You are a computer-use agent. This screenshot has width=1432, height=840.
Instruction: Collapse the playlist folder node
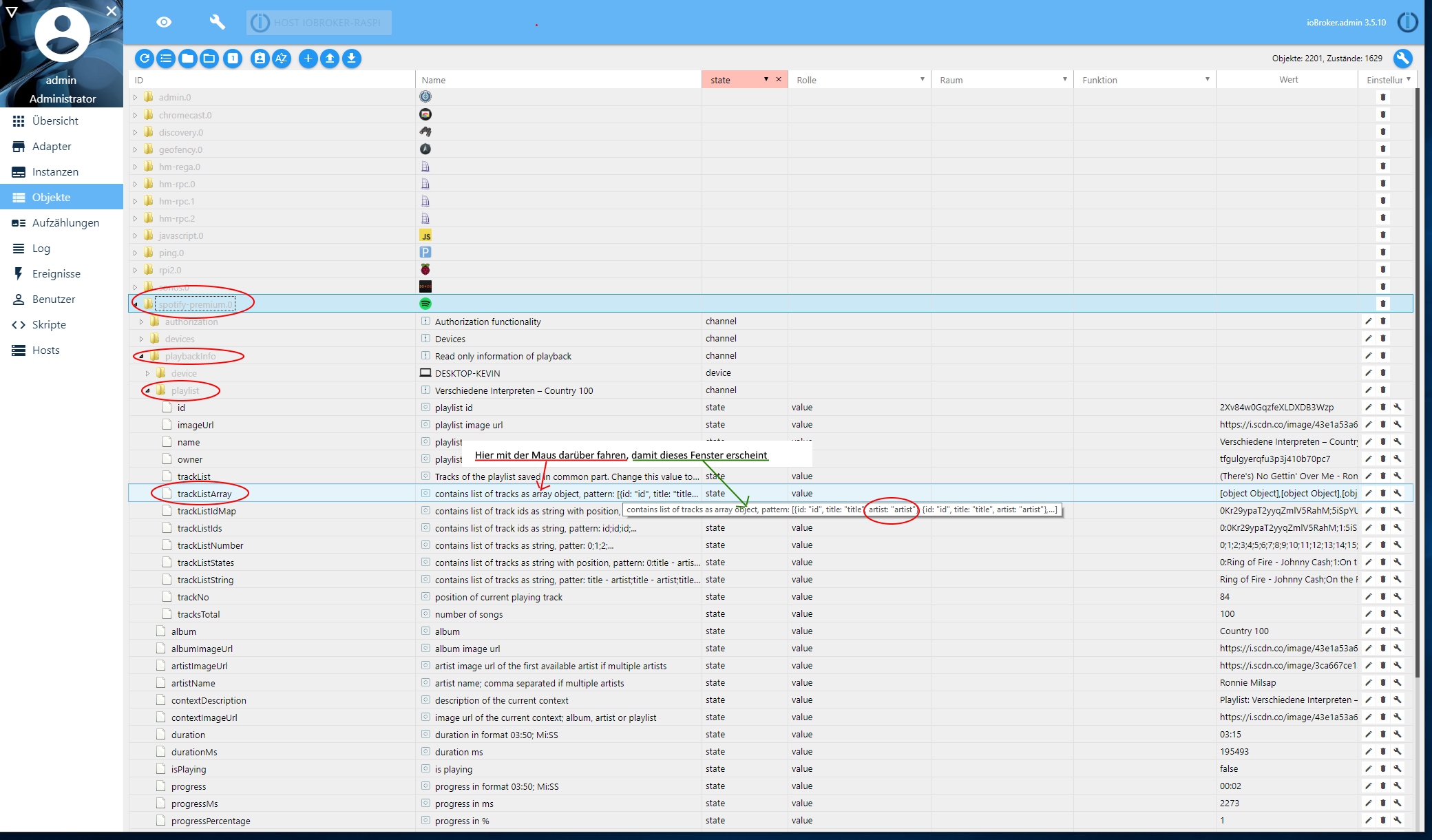tap(147, 391)
